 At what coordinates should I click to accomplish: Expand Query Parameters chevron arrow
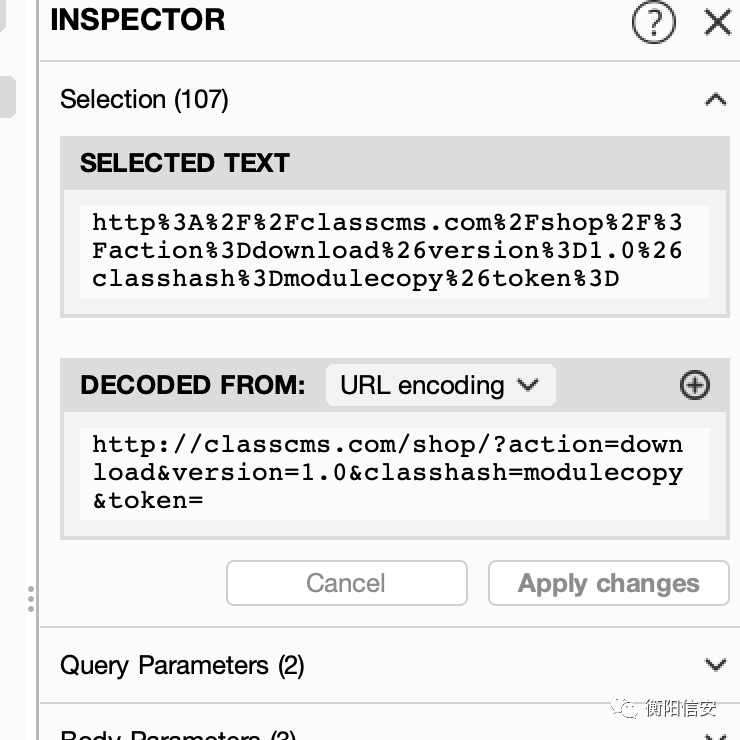point(715,665)
